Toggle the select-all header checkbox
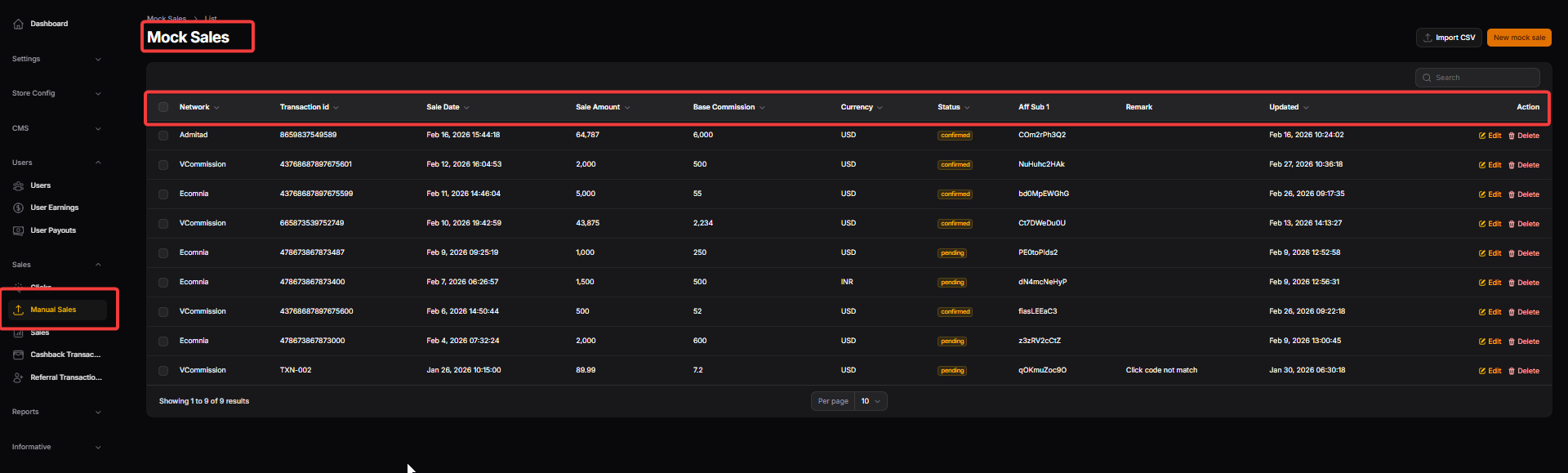Image resolution: width=1568 pixels, height=473 pixels. coord(163,107)
